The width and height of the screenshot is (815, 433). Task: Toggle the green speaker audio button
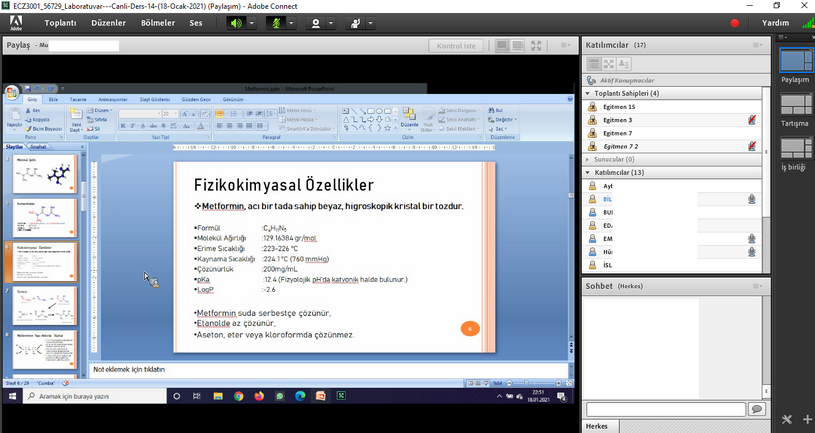[236, 22]
